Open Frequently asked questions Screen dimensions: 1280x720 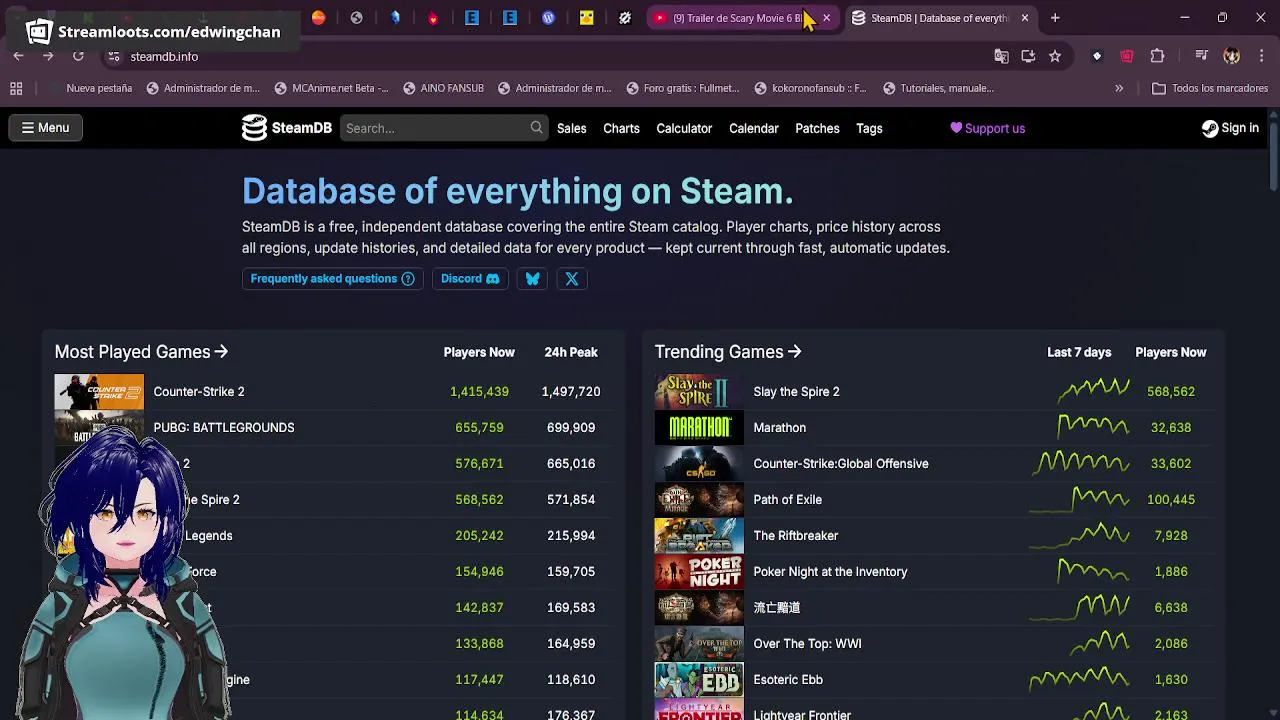click(x=332, y=279)
